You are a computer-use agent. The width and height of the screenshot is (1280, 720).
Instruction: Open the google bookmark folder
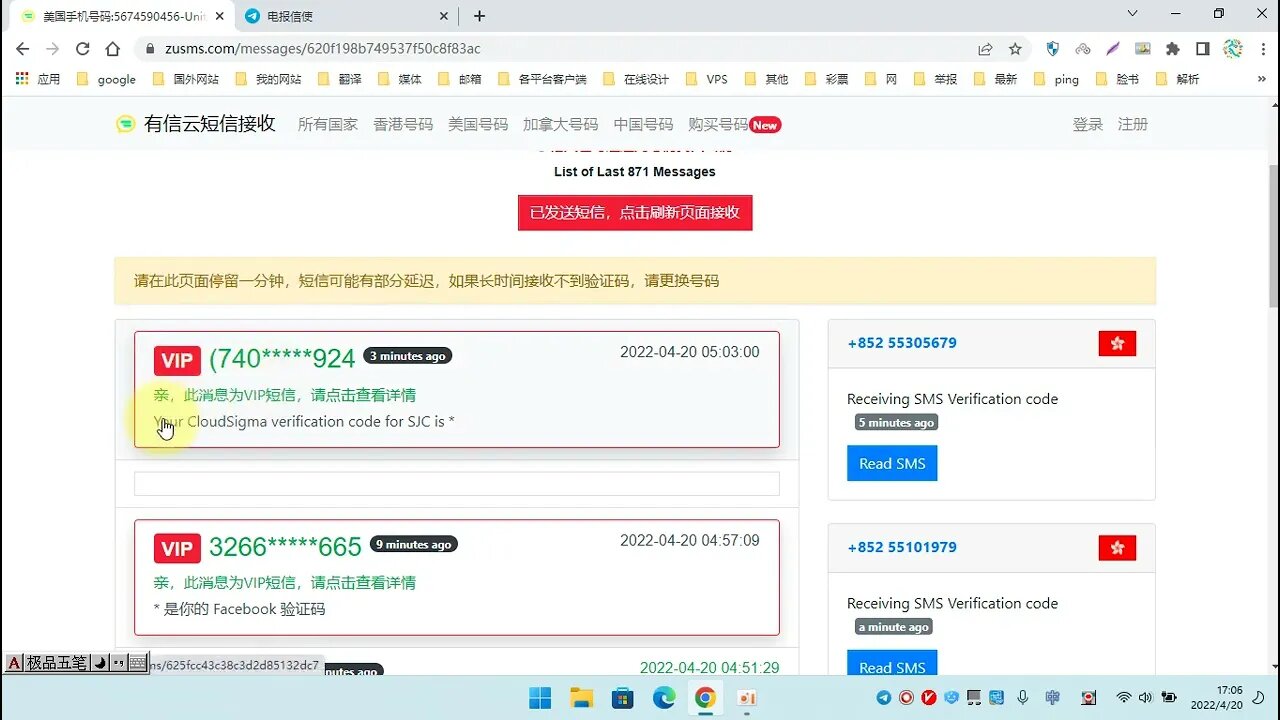106,79
